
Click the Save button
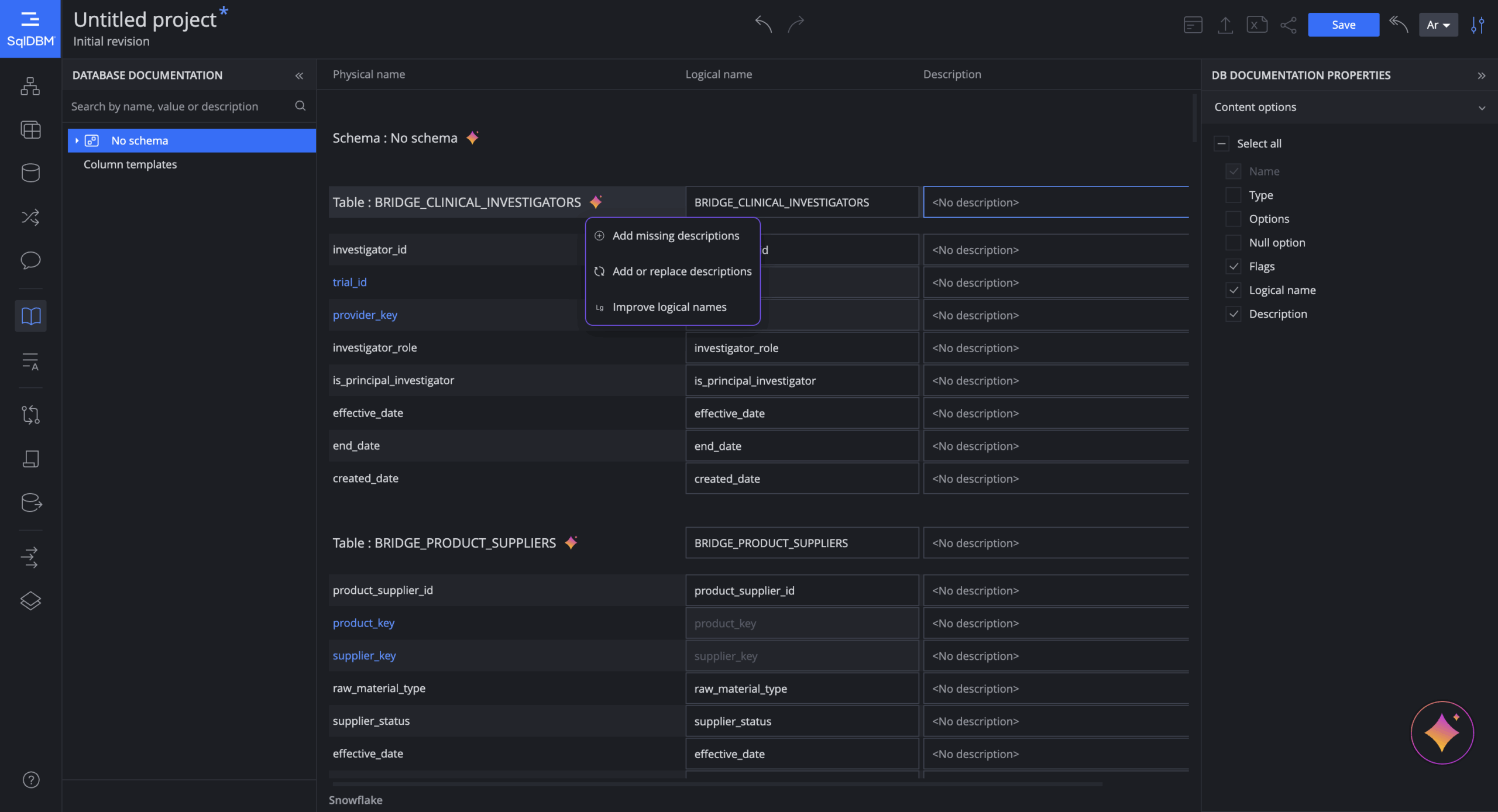click(x=1344, y=25)
